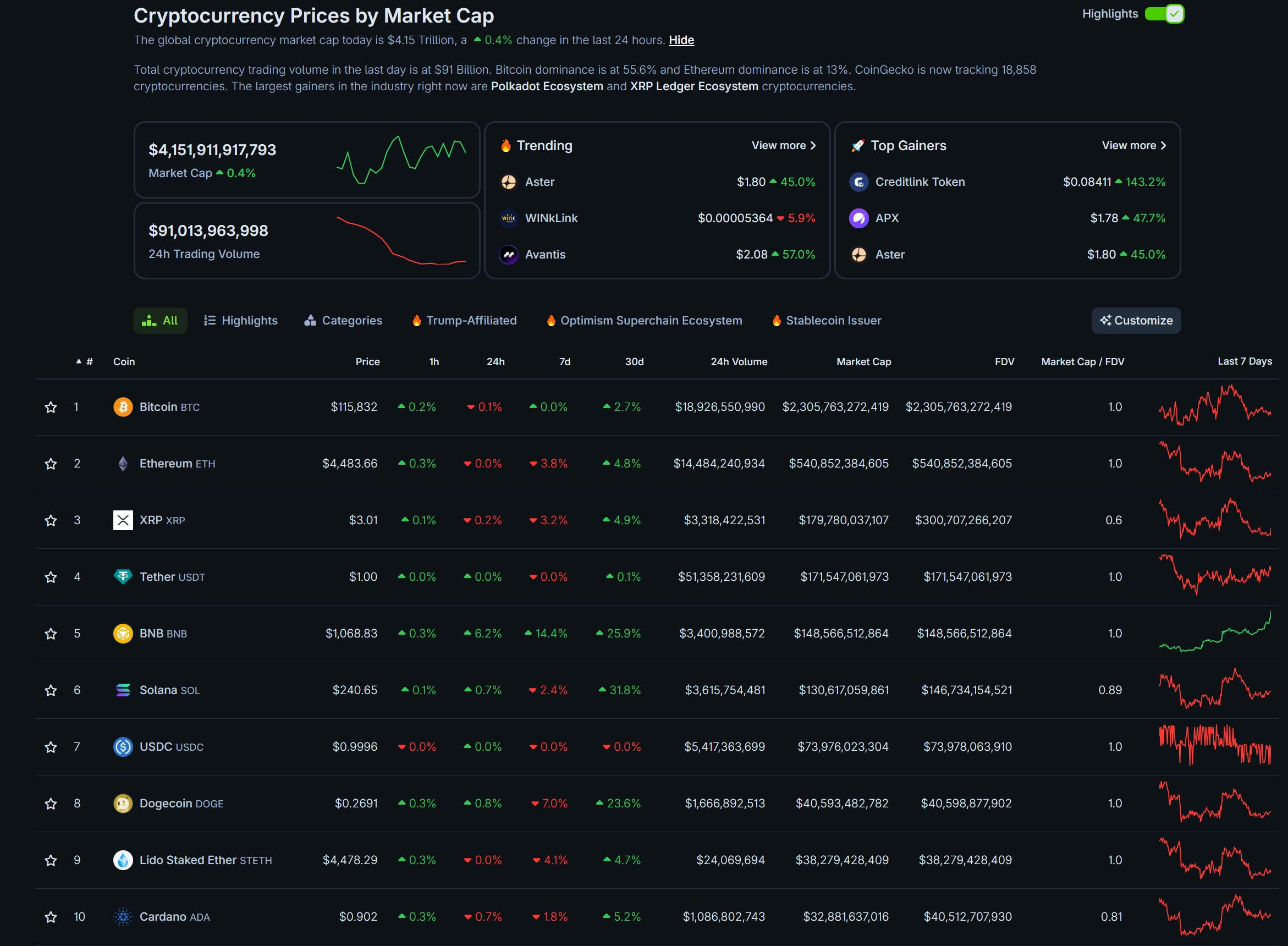This screenshot has height=946, width=1288.
Task: Click the Ethereum diamond logo icon
Action: pos(123,464)
